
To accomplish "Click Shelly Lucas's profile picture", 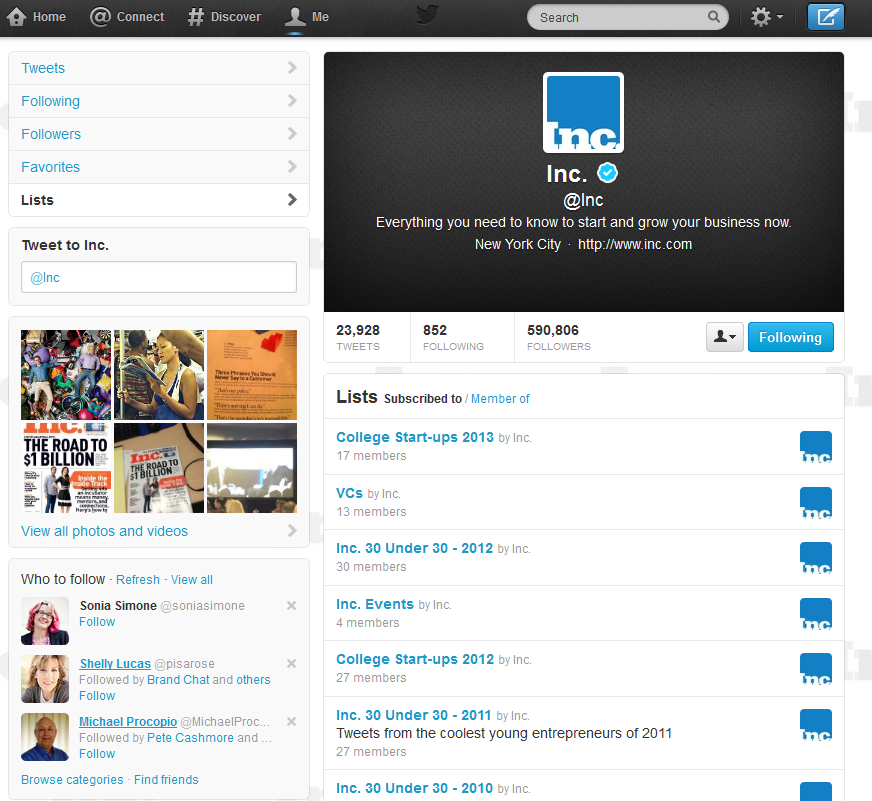I will click(x=45, y=679).
